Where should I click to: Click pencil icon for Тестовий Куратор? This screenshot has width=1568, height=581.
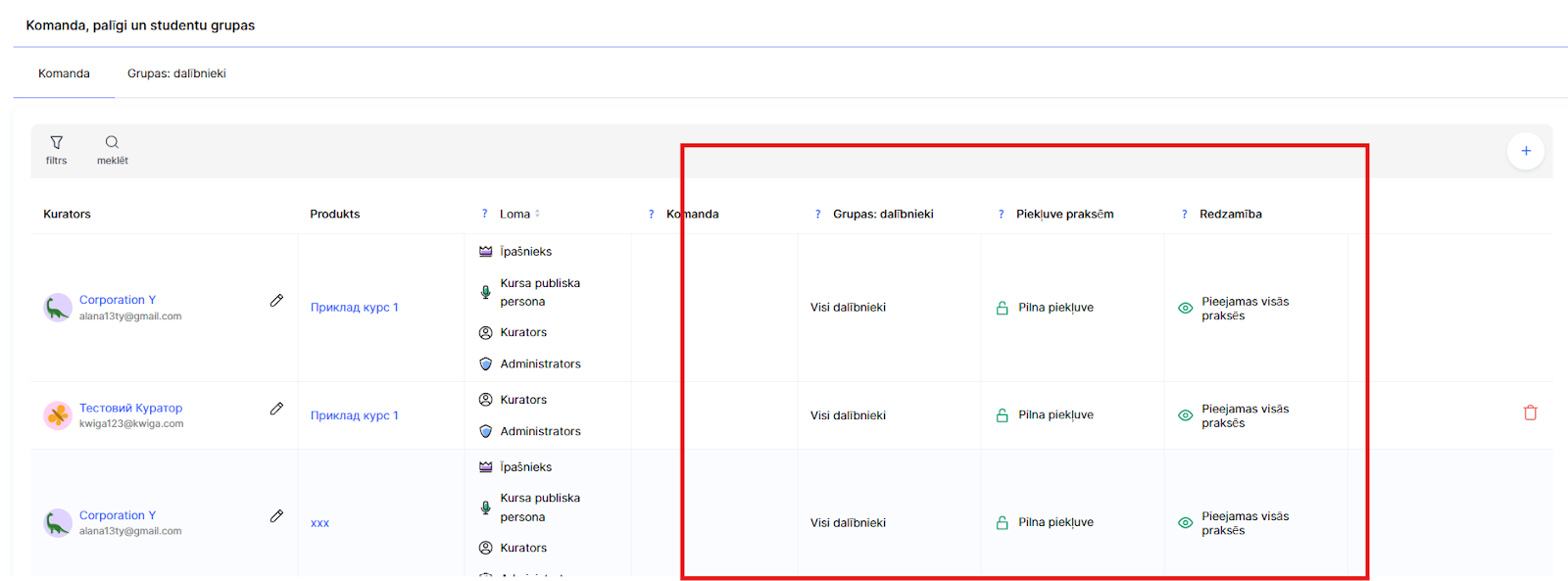tap(276, 409)
